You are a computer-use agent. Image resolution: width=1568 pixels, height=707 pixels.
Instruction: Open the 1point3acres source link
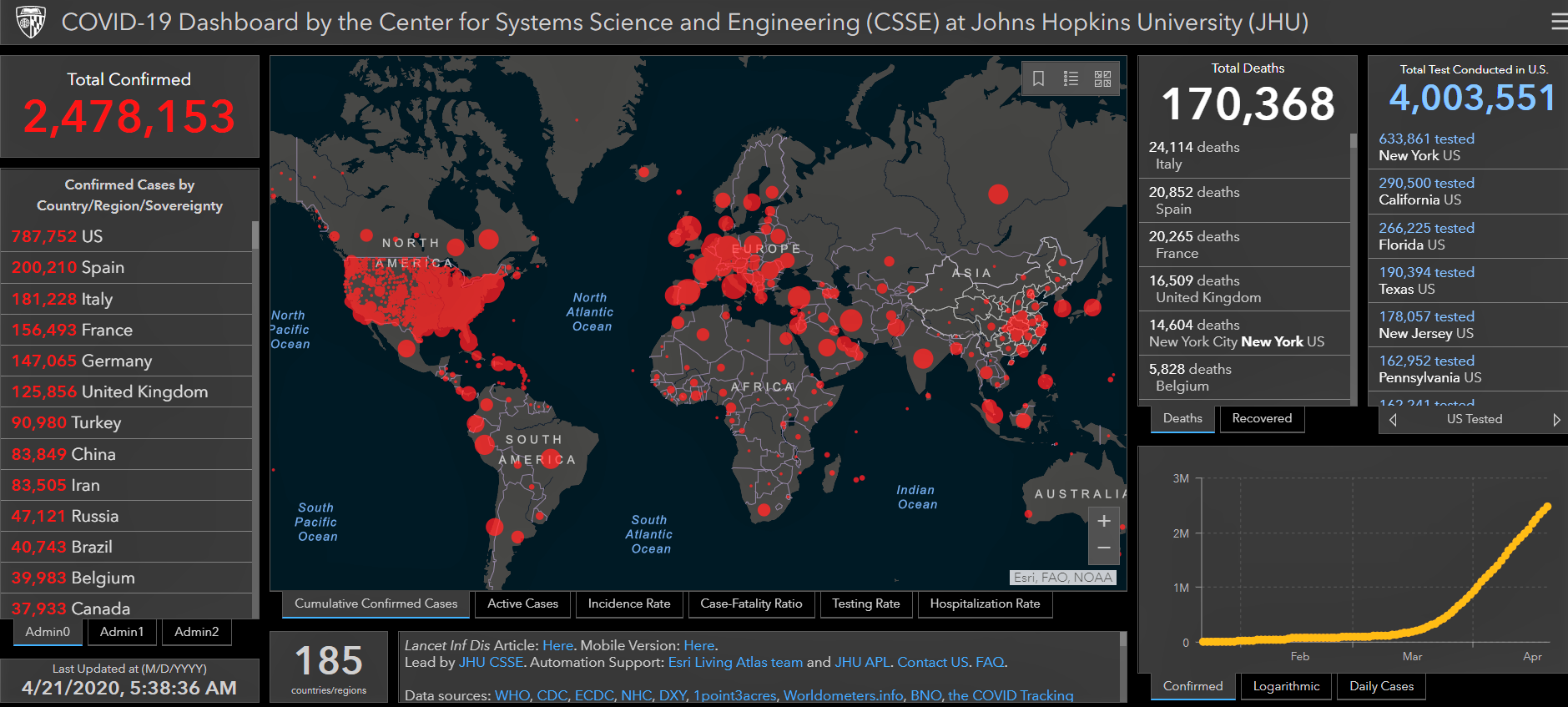tap(734, 695)
